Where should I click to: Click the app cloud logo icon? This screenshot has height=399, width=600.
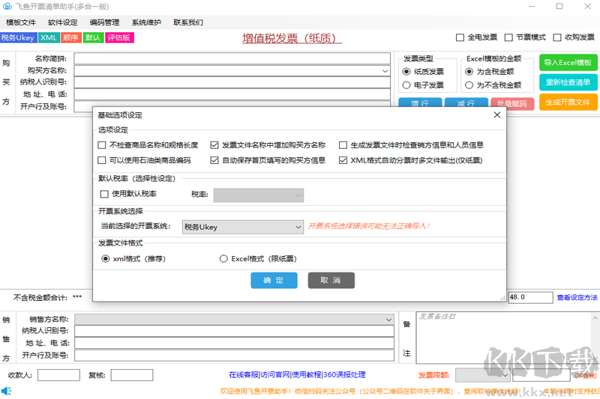pyautogui.click(x=7, y=6)
